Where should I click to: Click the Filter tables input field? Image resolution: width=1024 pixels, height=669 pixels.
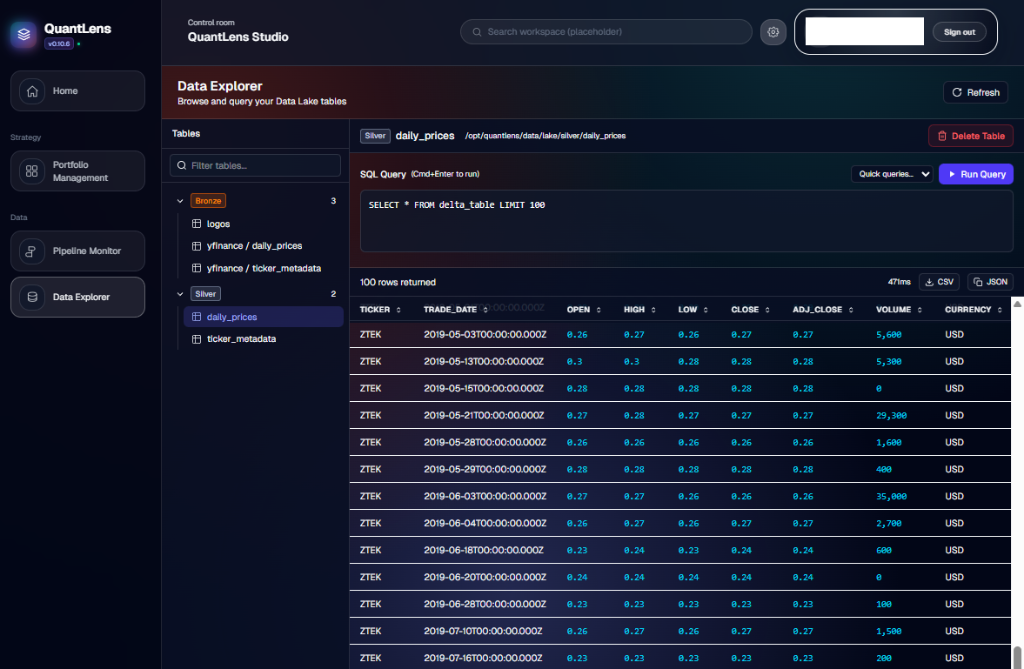(x=254, y=164)
